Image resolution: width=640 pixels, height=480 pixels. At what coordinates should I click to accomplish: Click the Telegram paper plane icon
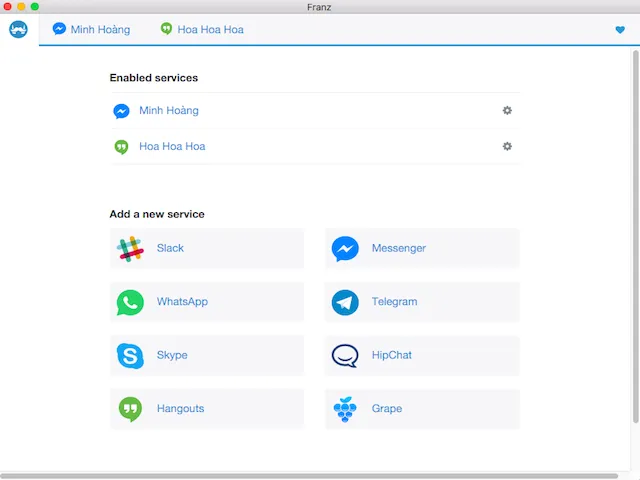(x=345, y=302)
